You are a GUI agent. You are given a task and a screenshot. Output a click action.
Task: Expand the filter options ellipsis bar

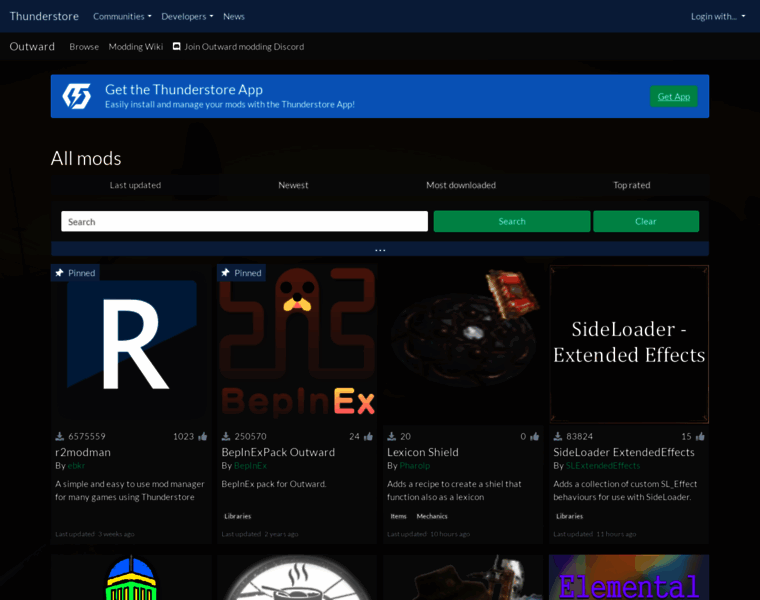pos(380,249)
